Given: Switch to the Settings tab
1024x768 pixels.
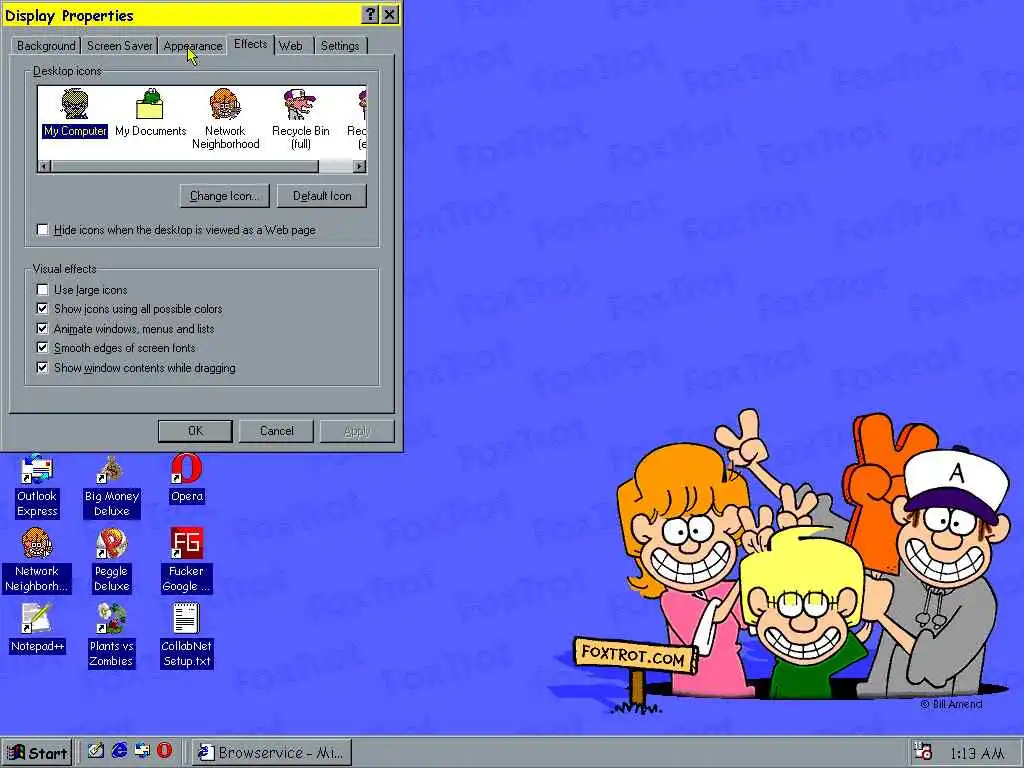Looking at the screenshot, I should [340, 46].
